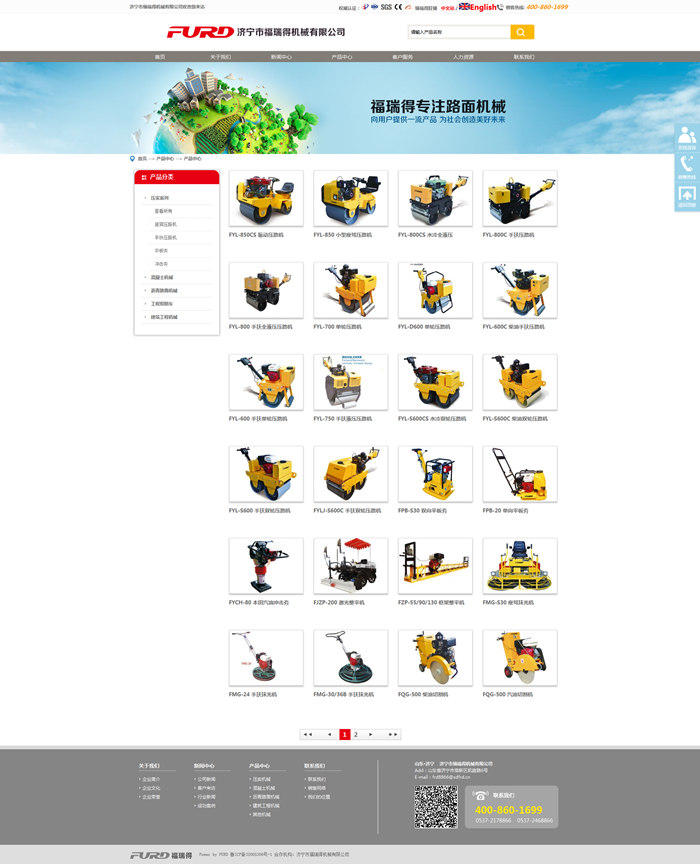Open 联系我们 in the gray navigation bar
This screenshot has height=864, width=700.
coord(524,57)
